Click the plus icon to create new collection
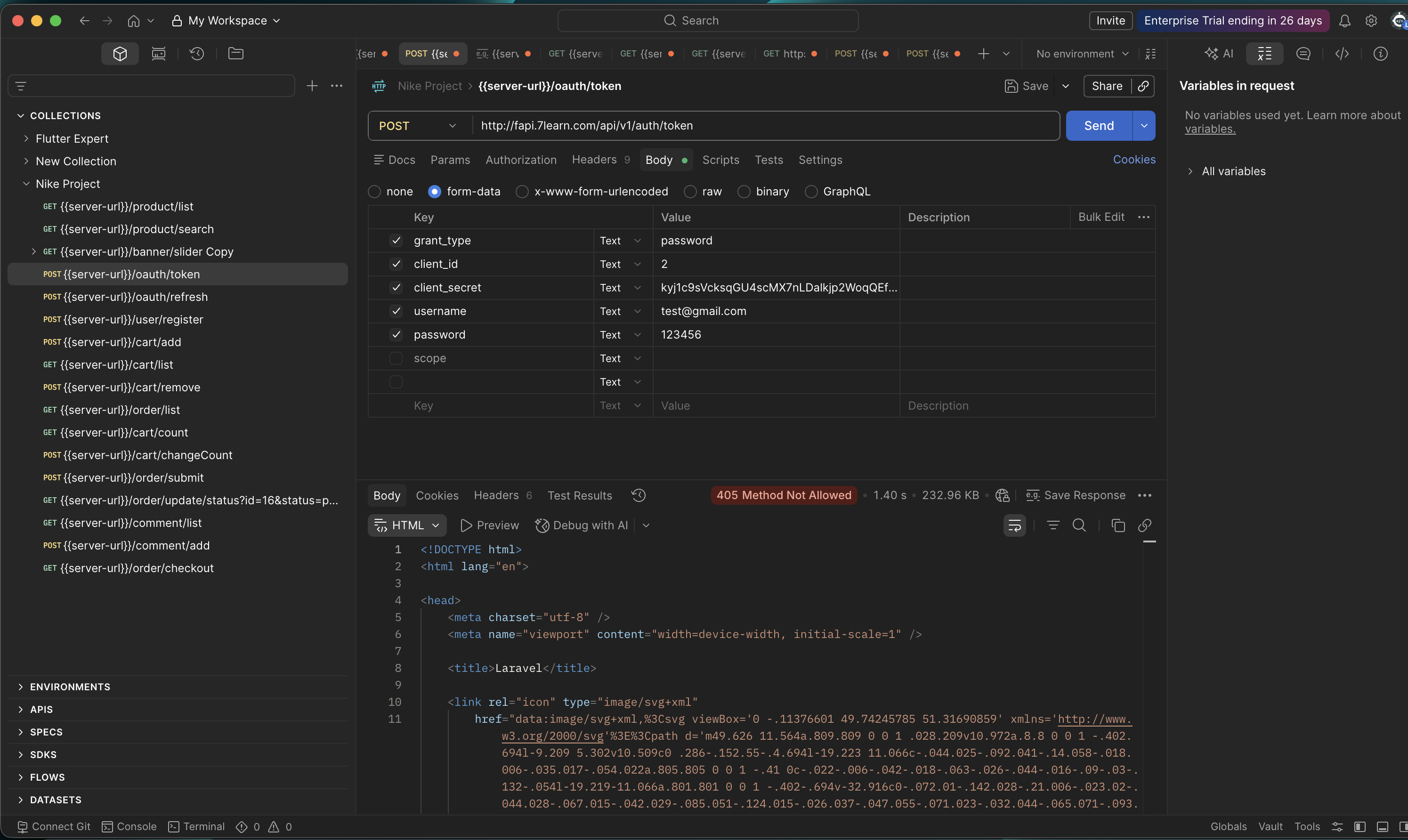The height and width of the screenshot is (840, 1408). coord(312,86)
